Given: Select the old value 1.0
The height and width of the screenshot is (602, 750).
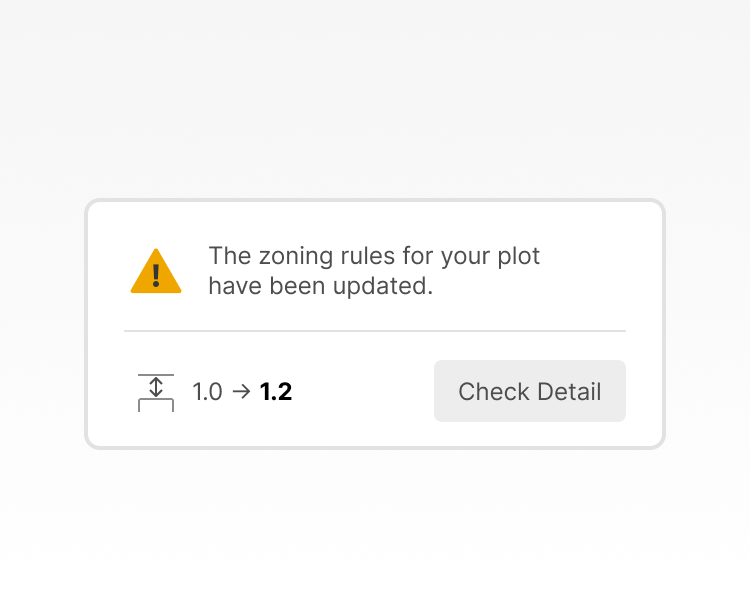Looking at the screenshot, I should tap(208, 392).
